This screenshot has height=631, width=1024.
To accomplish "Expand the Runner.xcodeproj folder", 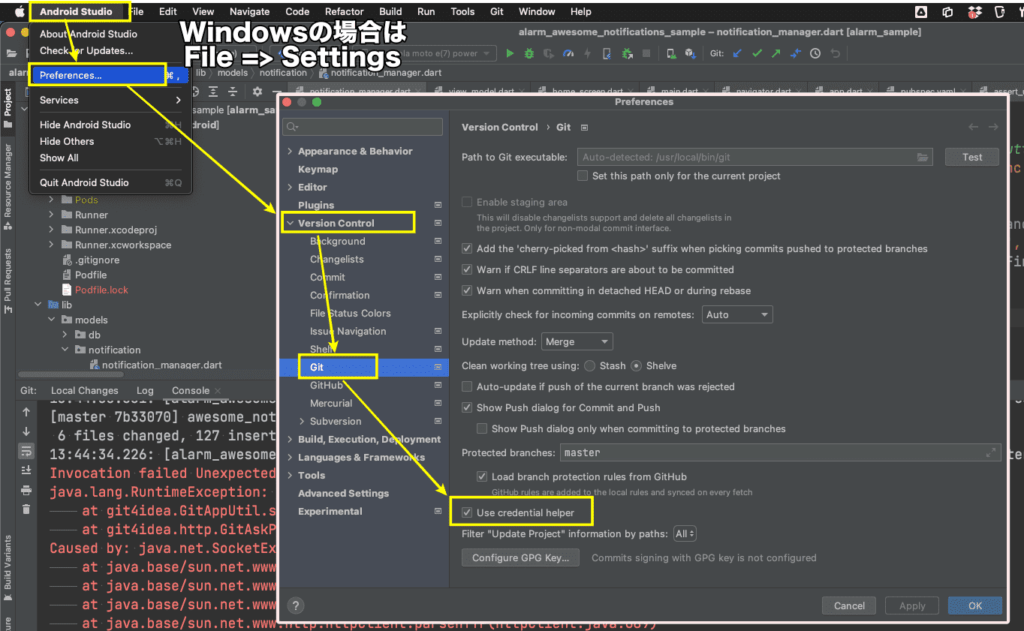I will (52, 230).
